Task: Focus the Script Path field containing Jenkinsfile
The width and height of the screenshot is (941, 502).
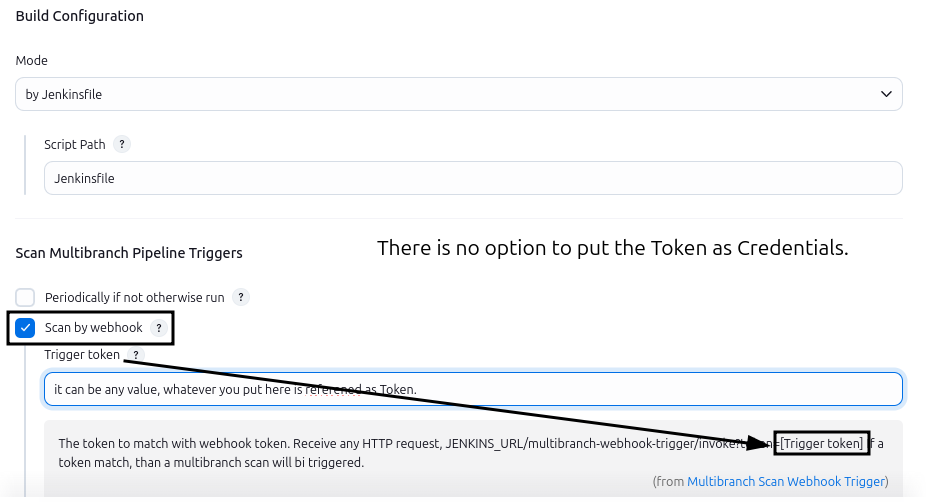Action: tap(473, 178)
